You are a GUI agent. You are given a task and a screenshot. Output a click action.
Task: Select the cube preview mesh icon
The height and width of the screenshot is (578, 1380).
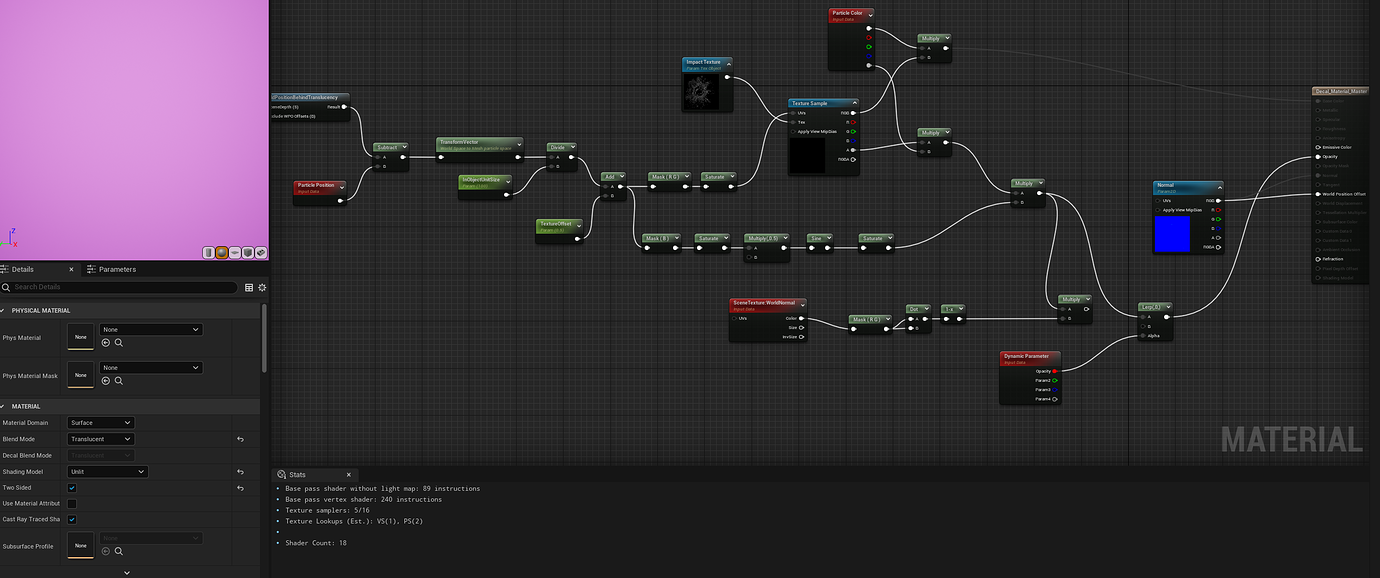pos(247,252)
